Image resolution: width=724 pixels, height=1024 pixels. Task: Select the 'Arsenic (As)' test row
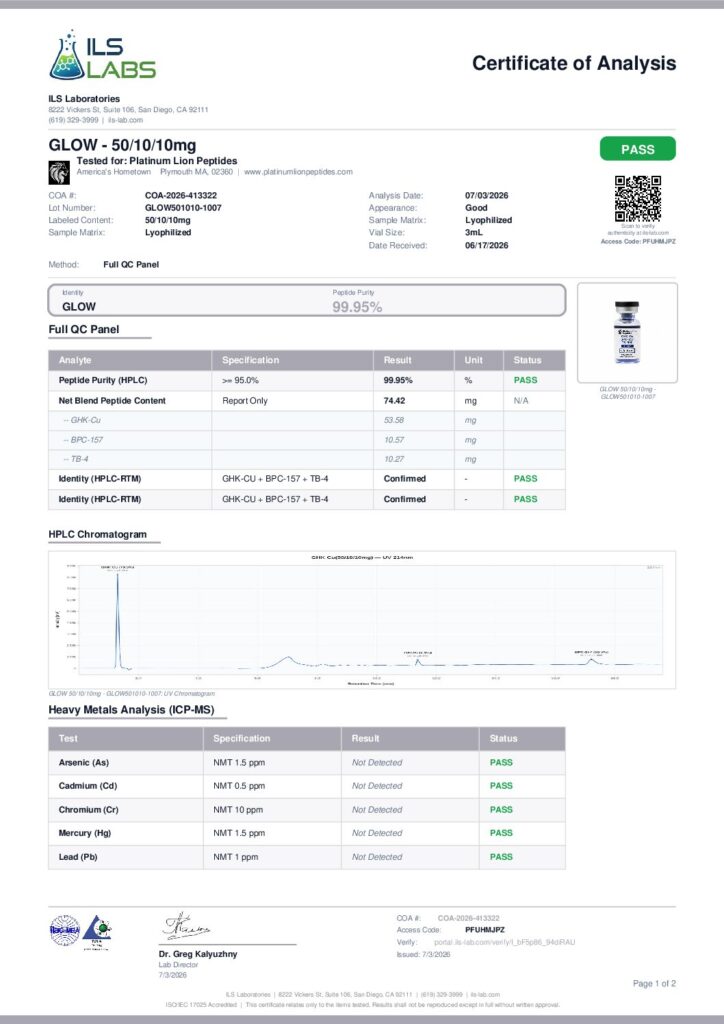(307, 763)
